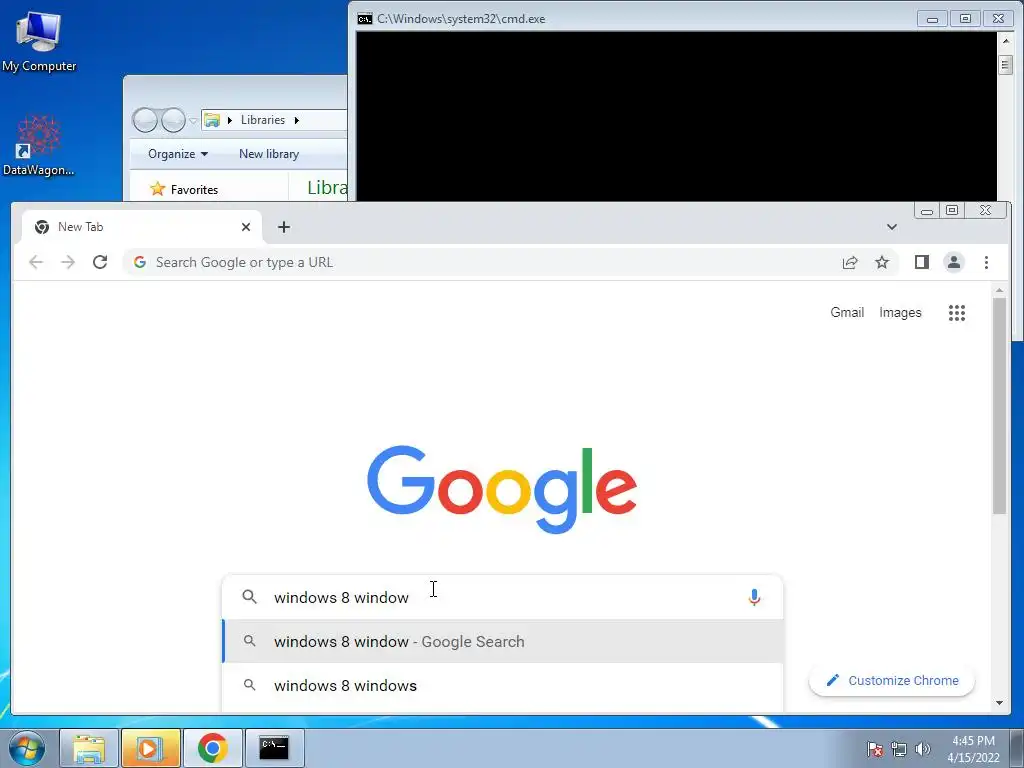Select the New Tab tab
Viewport: 1024px width, 768px height.
[x=141, y=227]
